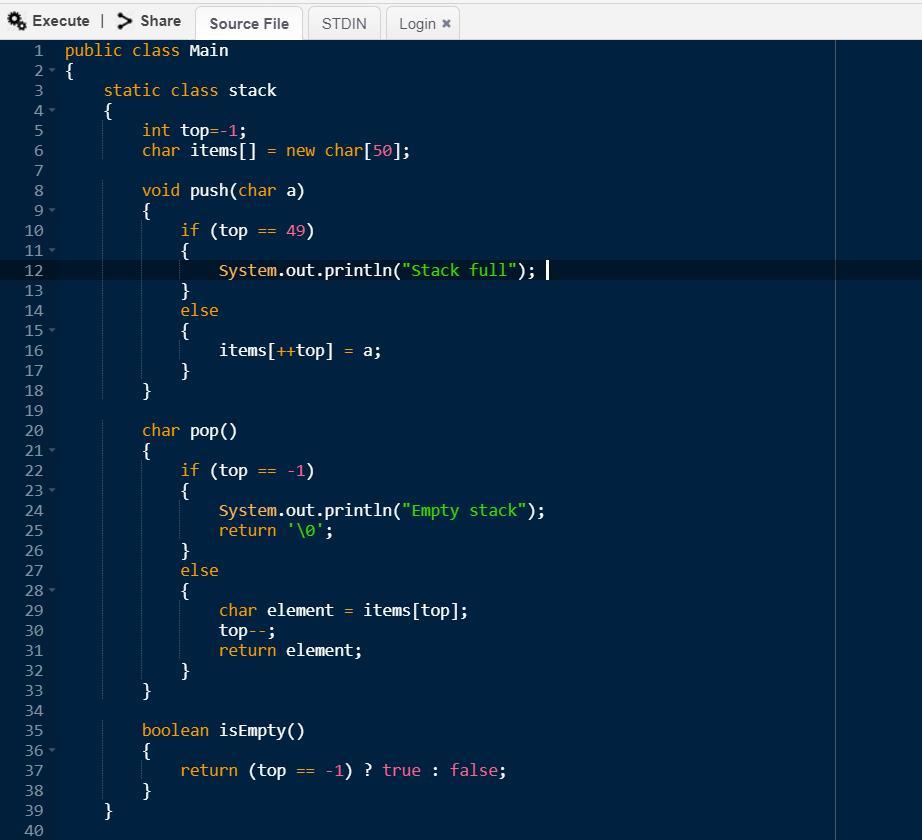Click "void push(char a)" declaration
Screen dimensions: 922x840
(x=223, y=190)
